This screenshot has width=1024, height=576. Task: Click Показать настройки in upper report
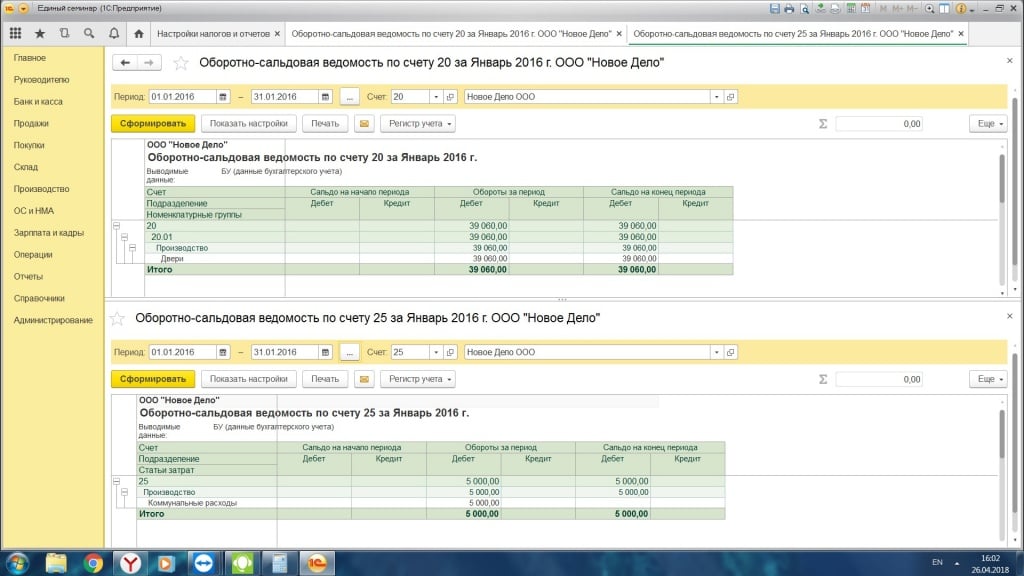coord(249,124)
